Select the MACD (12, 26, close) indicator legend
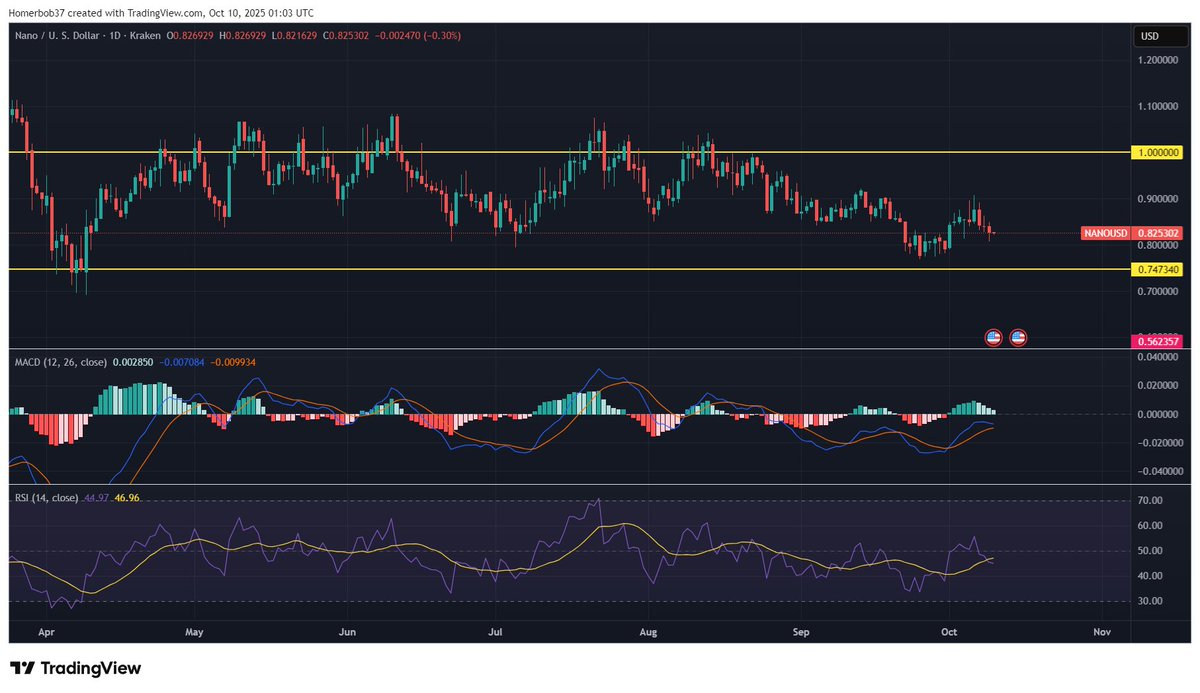This screenshot has width=1200, height=693. (59, 360)
